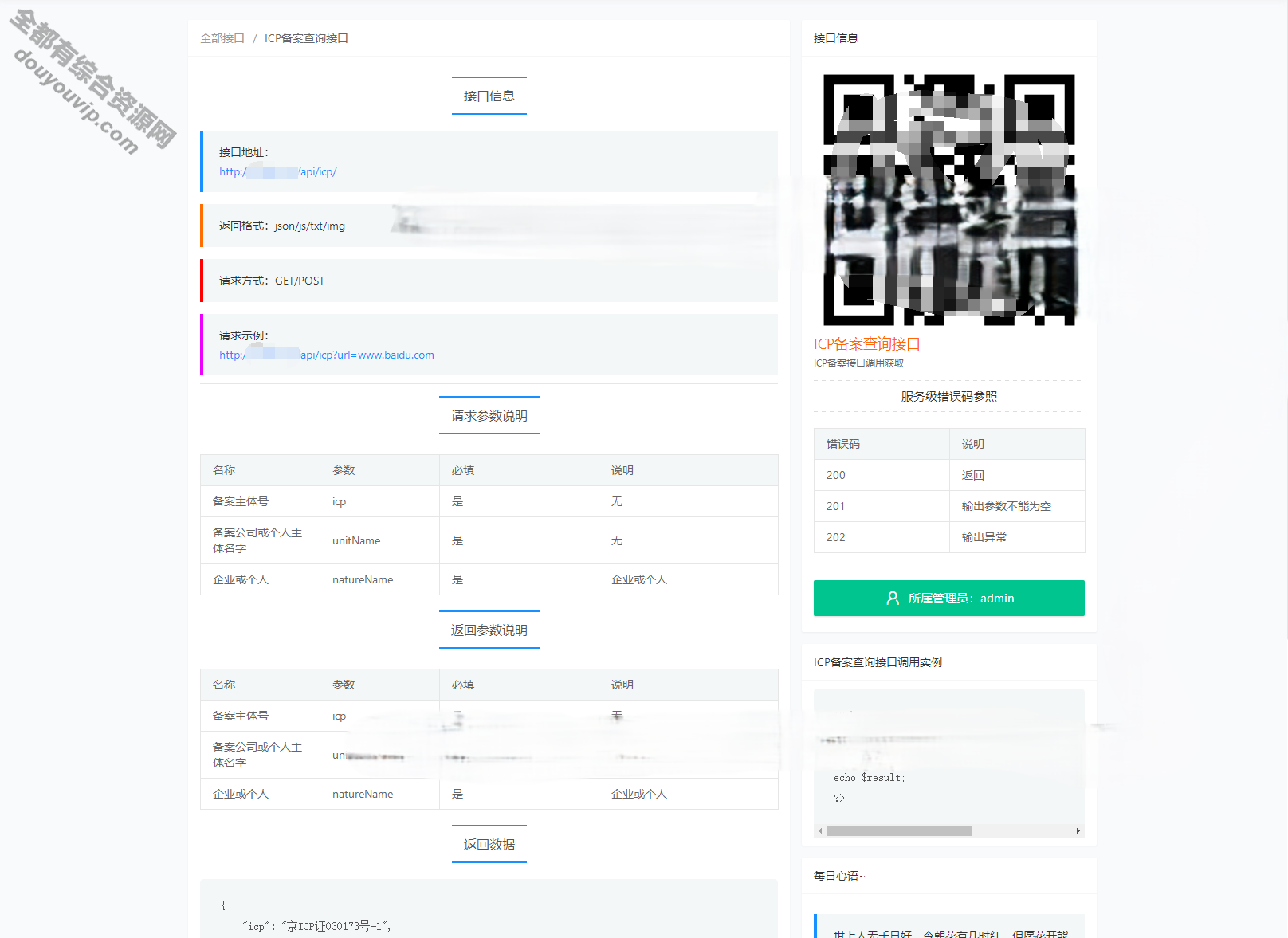Click 服务级错误码参照 heading
This screenshot has width=1288, height=938.
click(948, 396)
